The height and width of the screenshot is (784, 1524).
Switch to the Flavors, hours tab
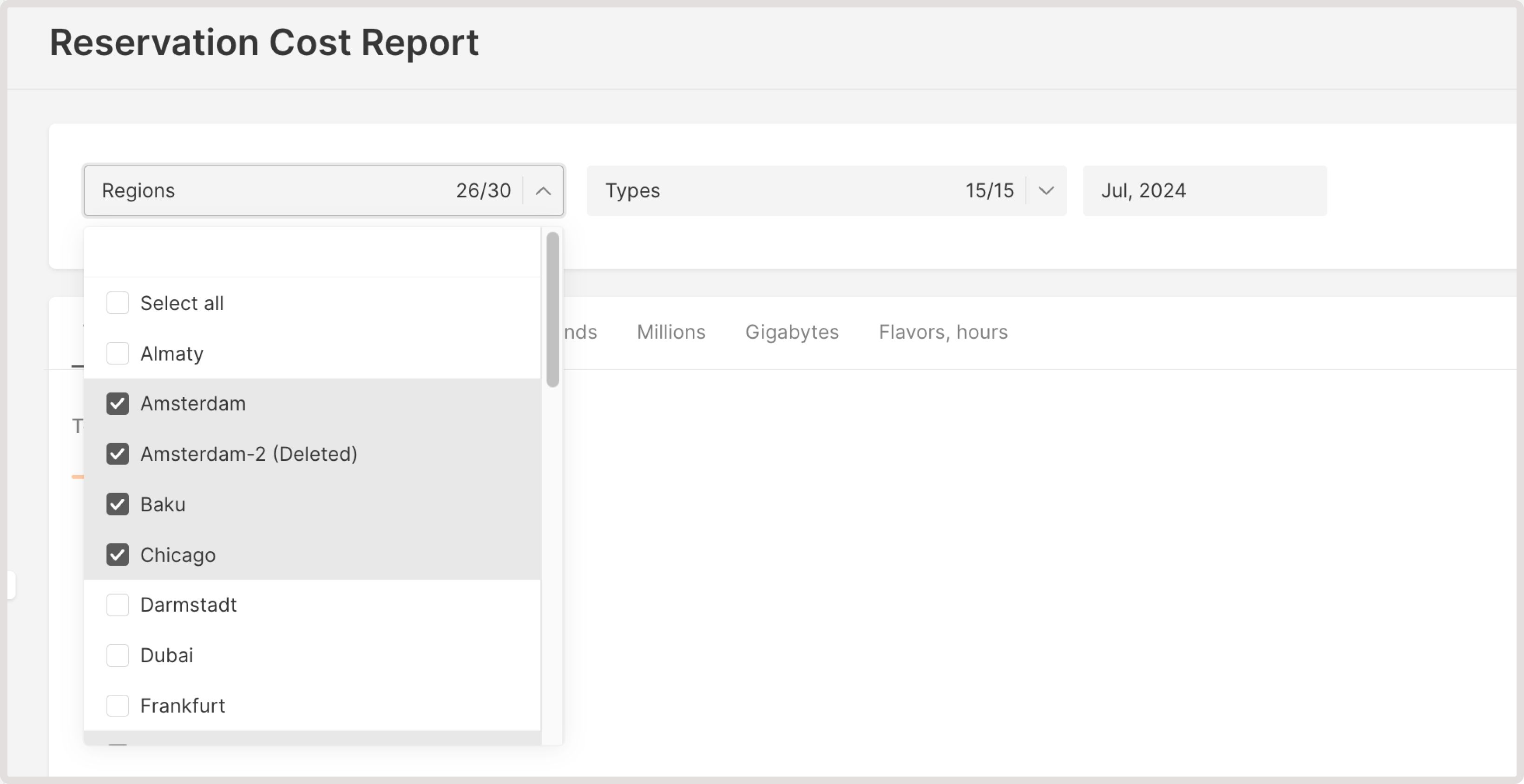click(x=942, y=332)
